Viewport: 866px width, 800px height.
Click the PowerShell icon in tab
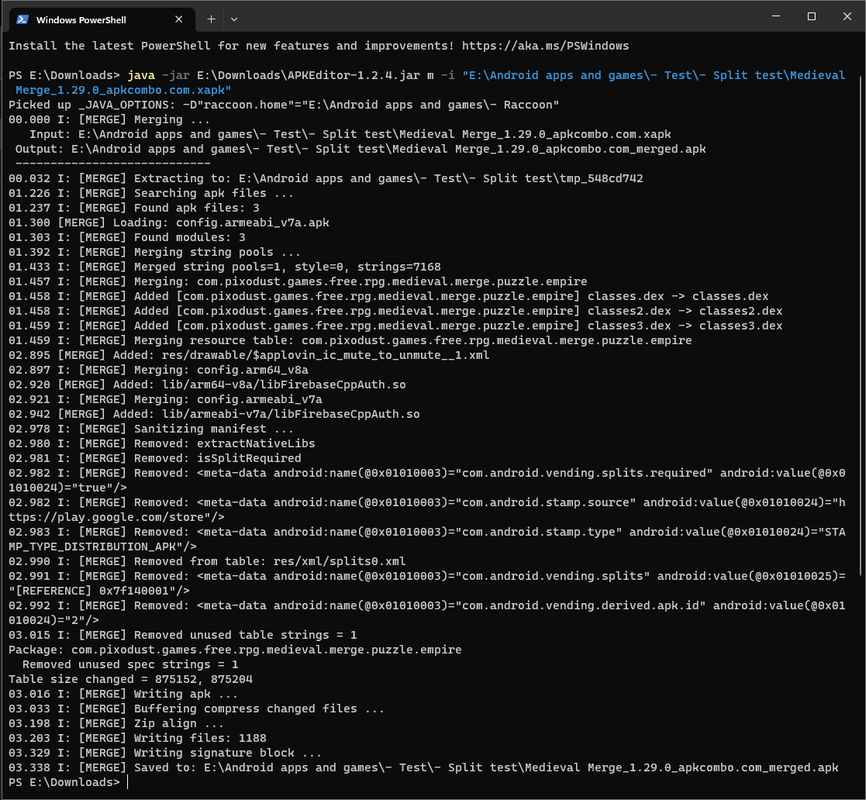coord(22,19)
